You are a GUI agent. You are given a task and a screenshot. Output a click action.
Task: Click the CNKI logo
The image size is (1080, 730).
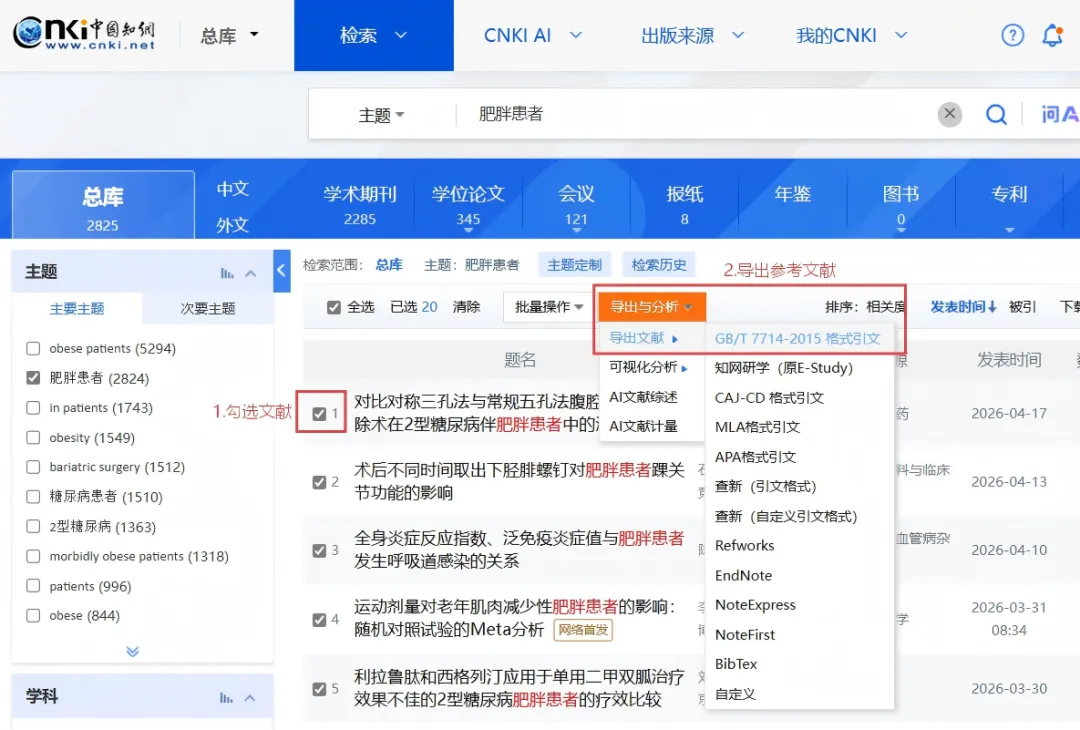tap(83, 33)
